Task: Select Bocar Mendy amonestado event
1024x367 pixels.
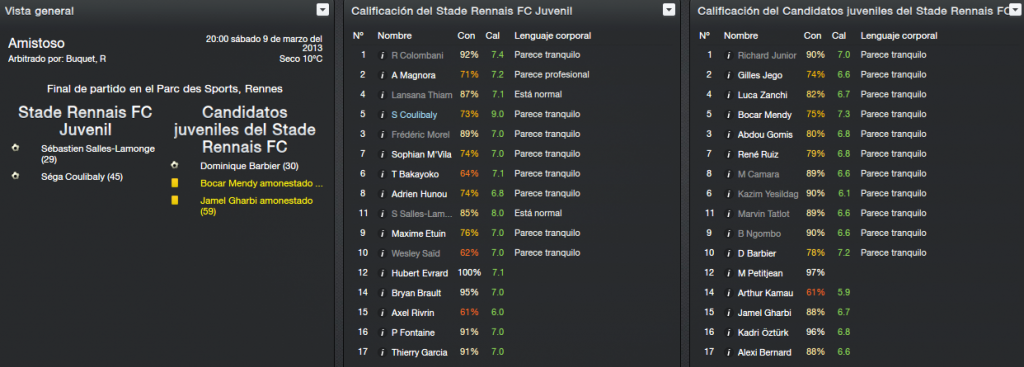Action: click(x=261, y=184)
